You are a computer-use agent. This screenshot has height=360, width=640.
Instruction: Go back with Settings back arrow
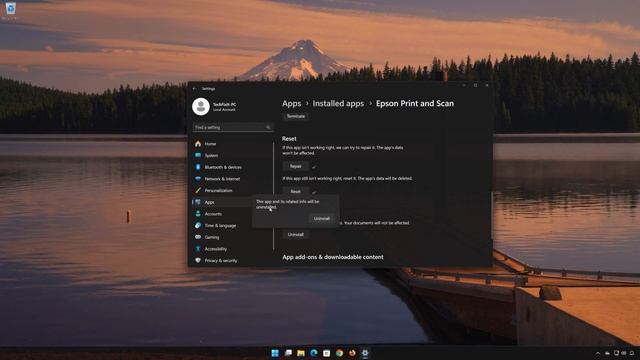tap(194, 89)
